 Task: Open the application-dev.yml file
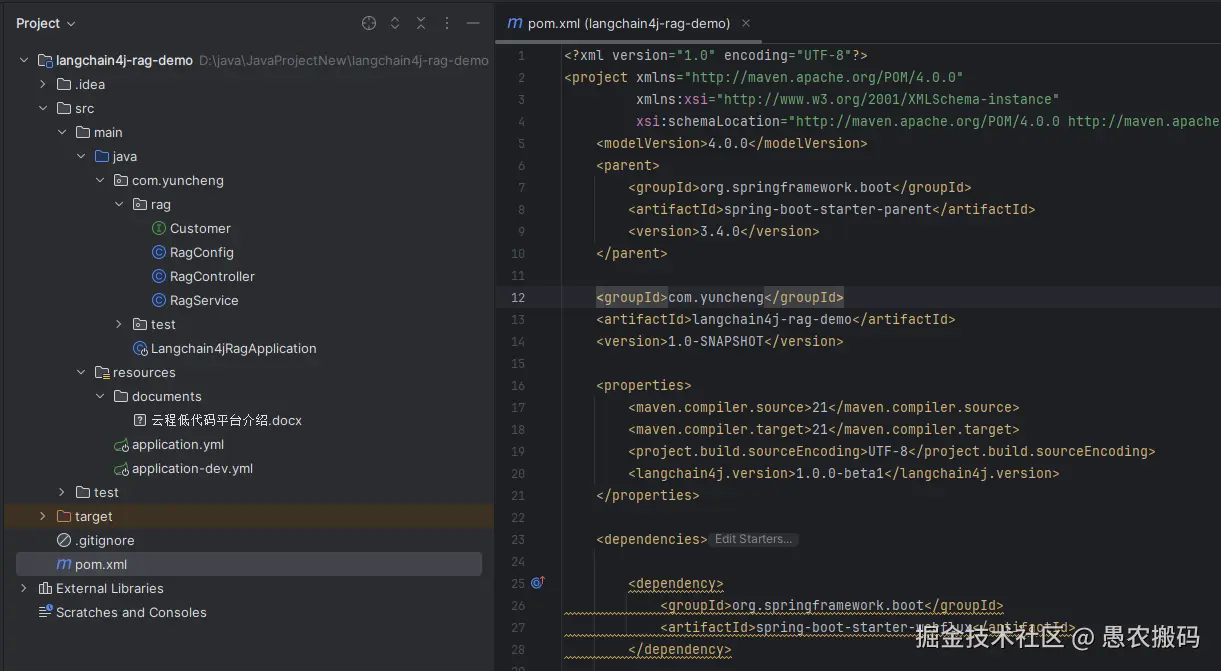click(x=192, y=468)
